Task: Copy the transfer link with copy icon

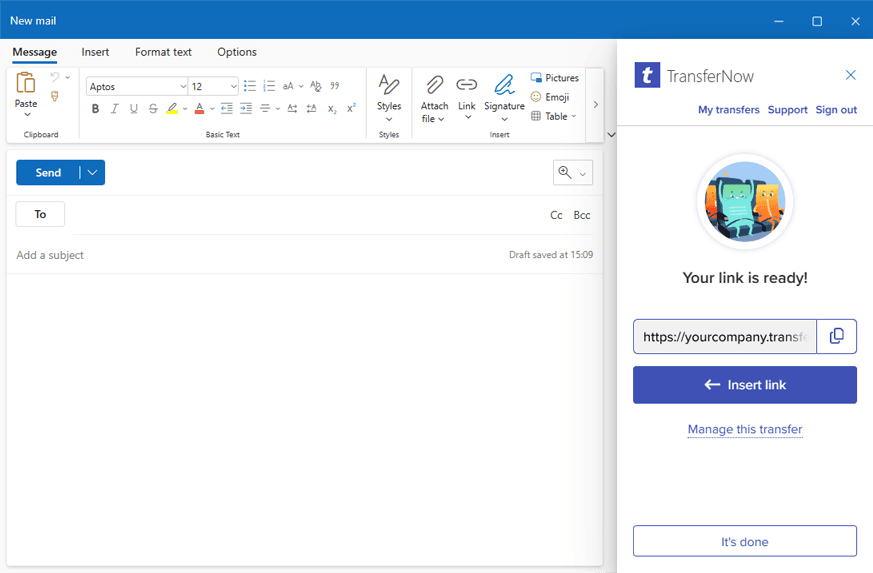Action: pyautogui.click(x=837, y=337)
